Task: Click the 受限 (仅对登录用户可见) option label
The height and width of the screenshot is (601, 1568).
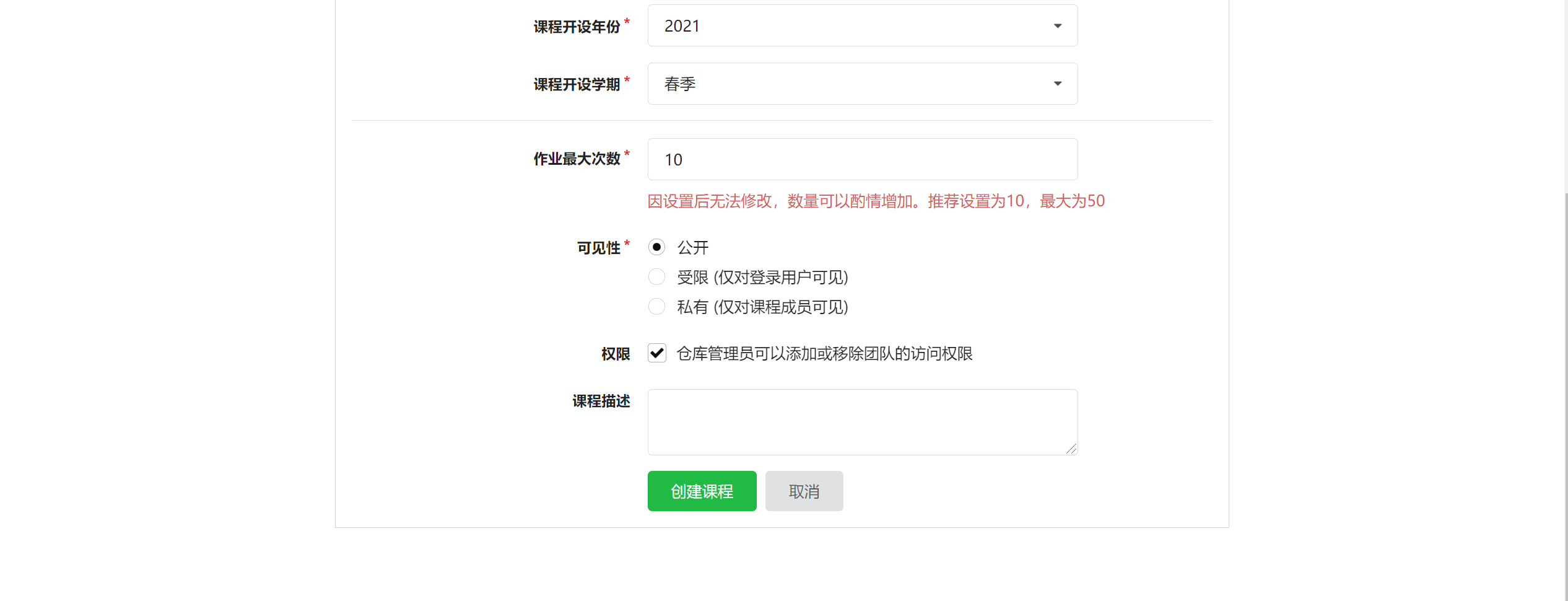Action: (x=763, y=277)
